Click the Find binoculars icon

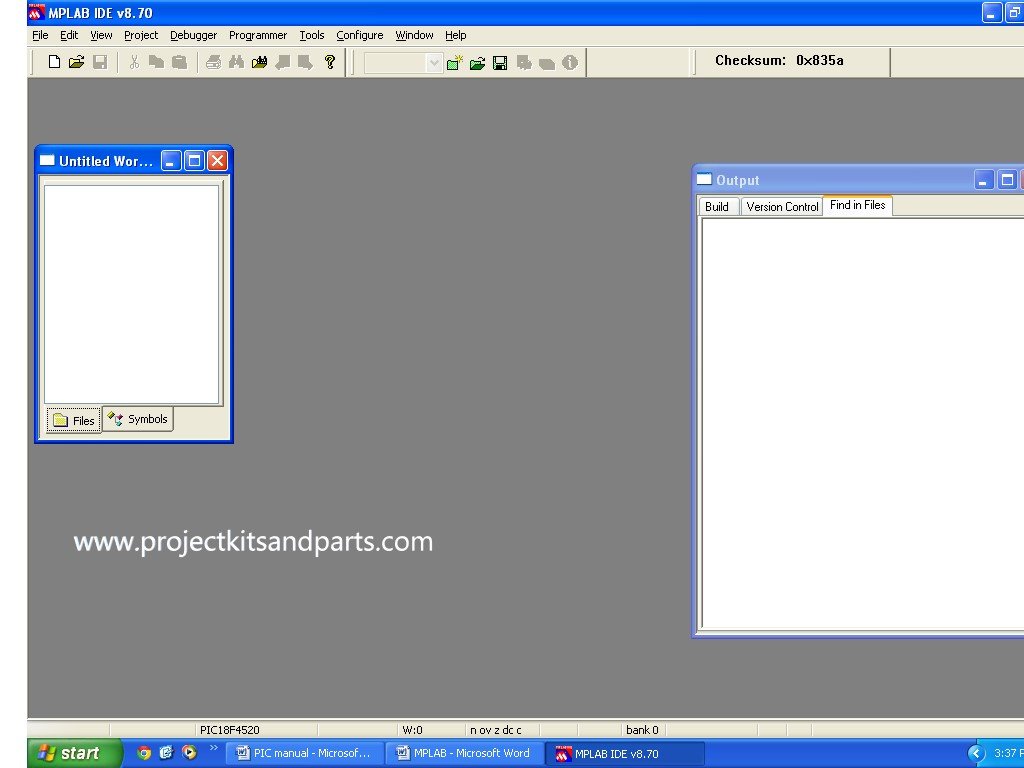(x=236, y=62)
